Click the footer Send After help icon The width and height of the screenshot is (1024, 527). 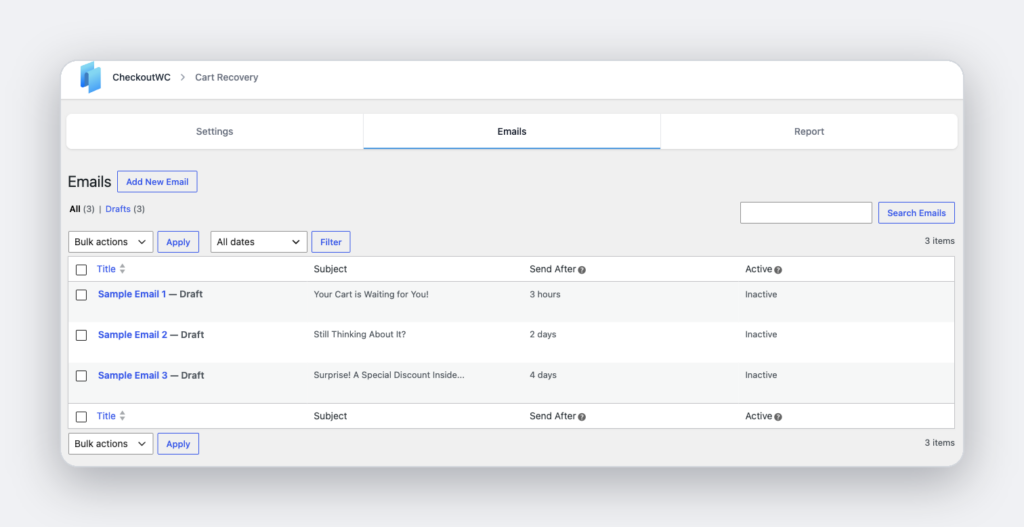[582, 417]
